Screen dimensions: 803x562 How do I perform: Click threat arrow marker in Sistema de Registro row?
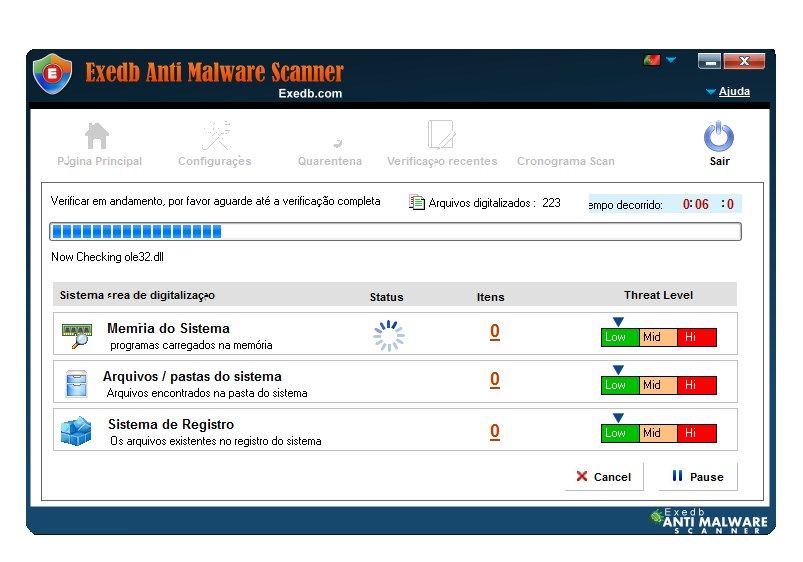click(x=618, y=418)
